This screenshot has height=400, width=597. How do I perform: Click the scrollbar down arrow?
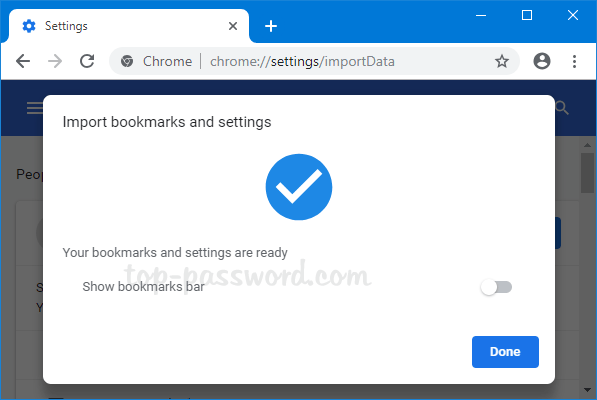[x=587, y=390]
